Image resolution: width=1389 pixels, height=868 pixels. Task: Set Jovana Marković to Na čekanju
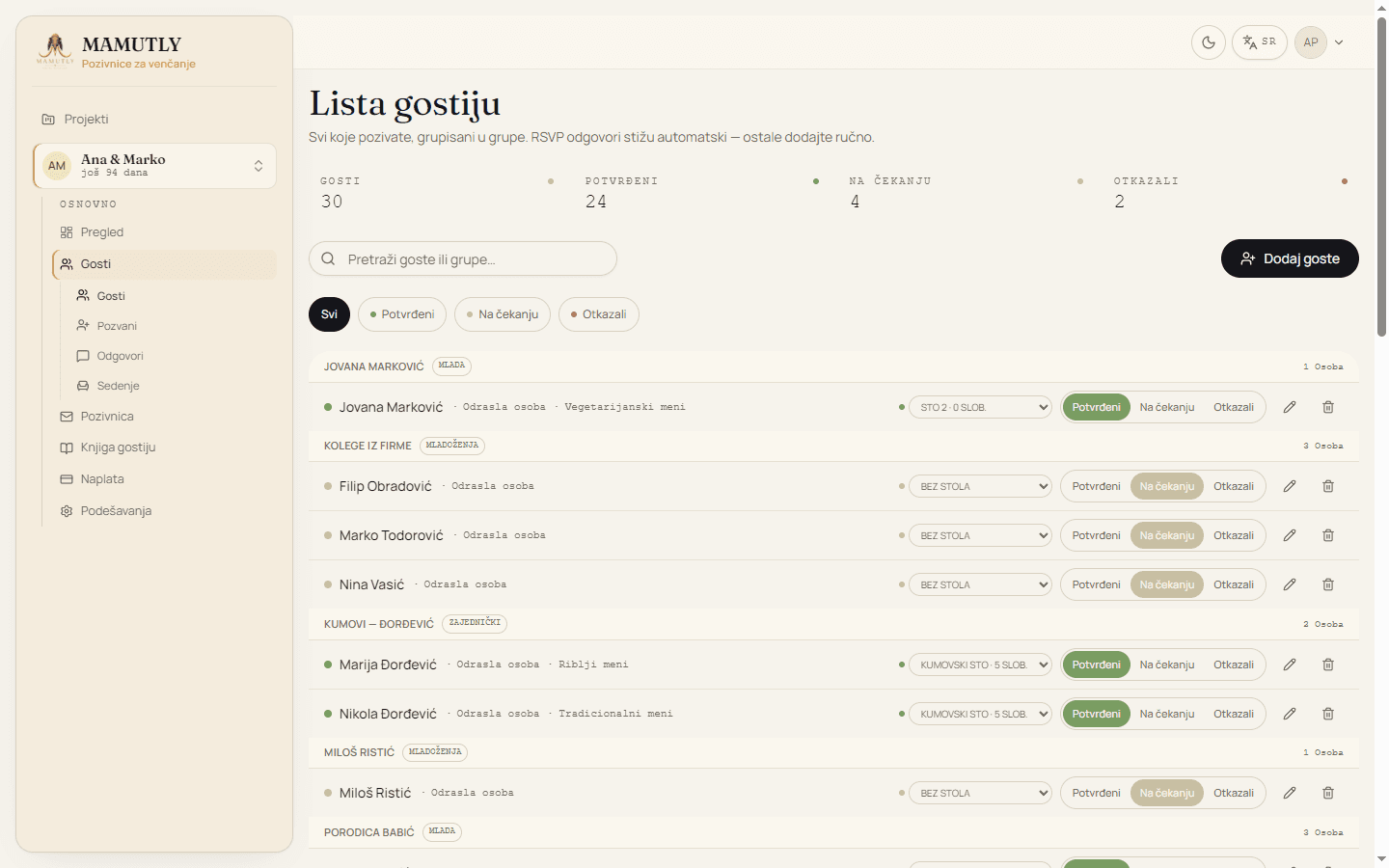[1167, 407]
